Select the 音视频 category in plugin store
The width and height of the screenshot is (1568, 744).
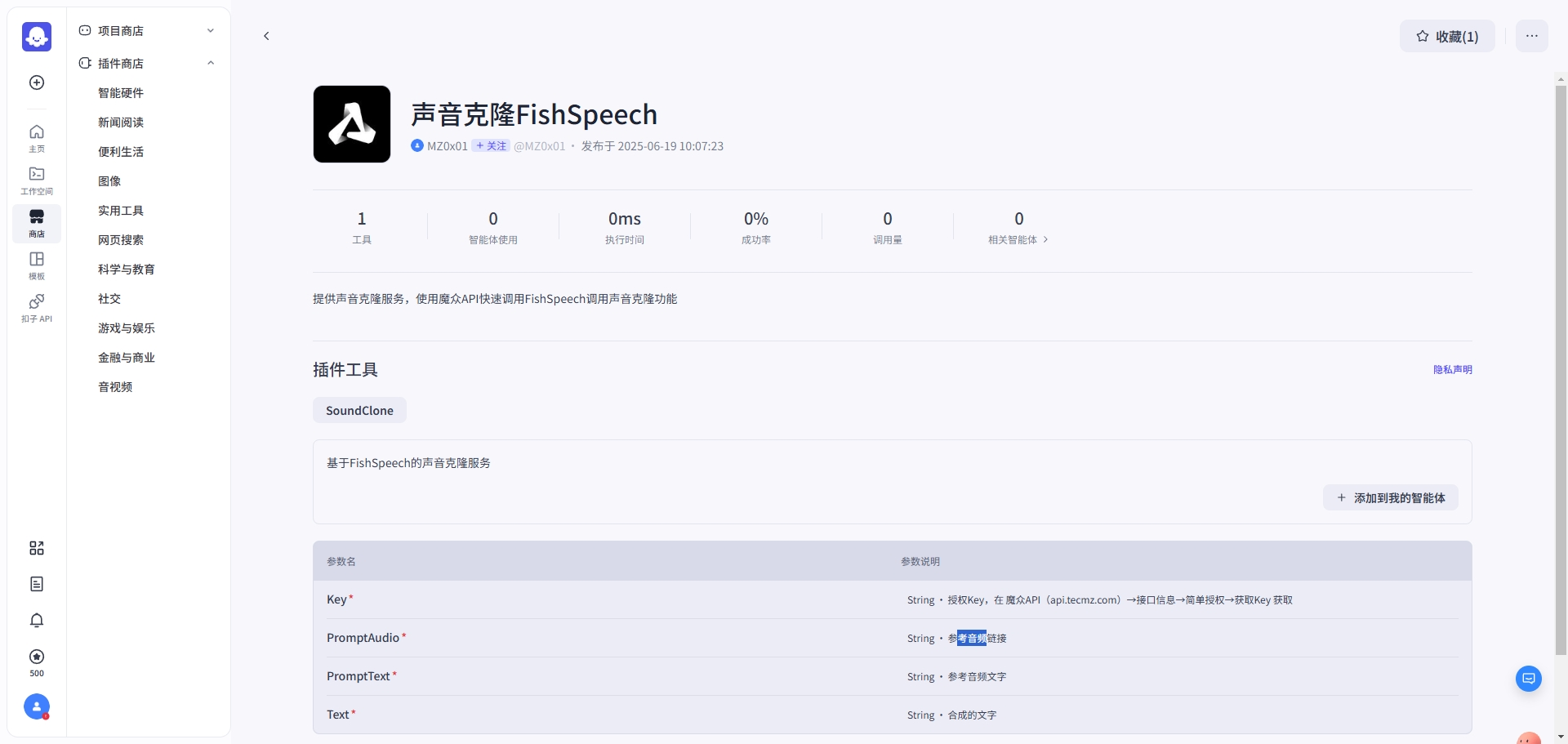tap(114, 386)
